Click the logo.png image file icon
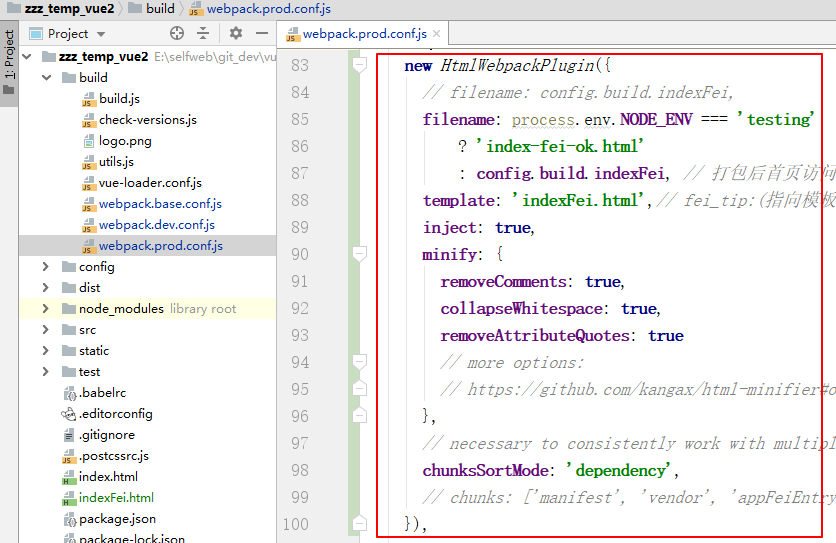Screen dimensions: 836x543 pos(89,141)
